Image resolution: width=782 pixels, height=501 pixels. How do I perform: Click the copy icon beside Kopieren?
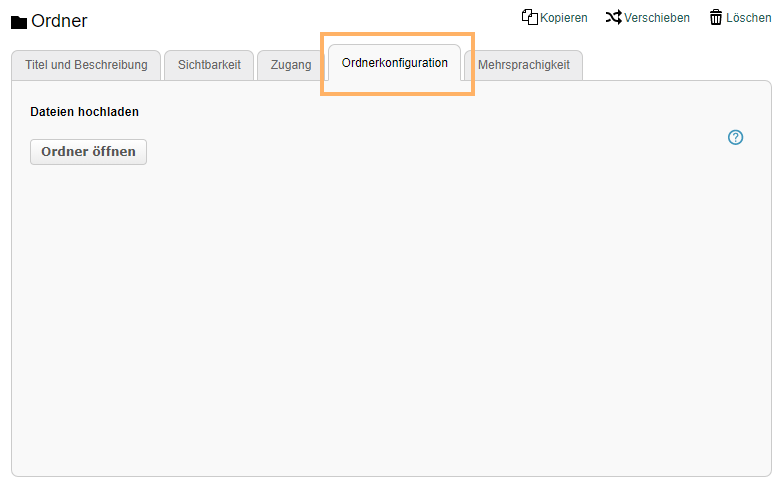[530, 17]
